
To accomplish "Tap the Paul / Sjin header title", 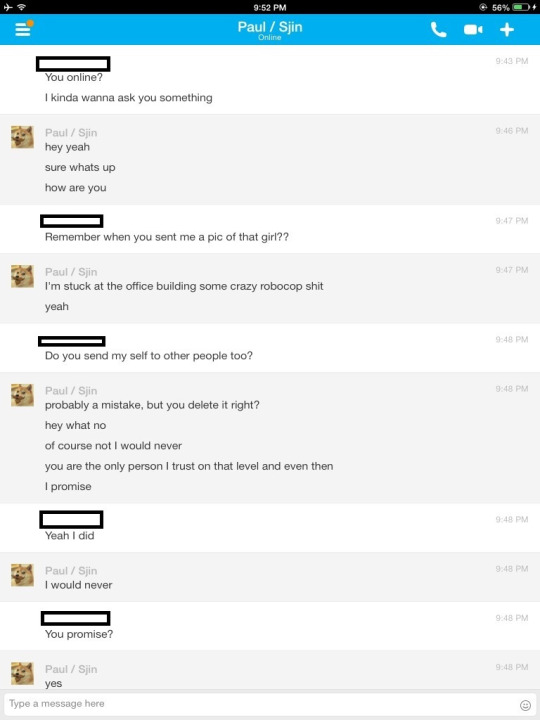I will click(x=270, y=27).
